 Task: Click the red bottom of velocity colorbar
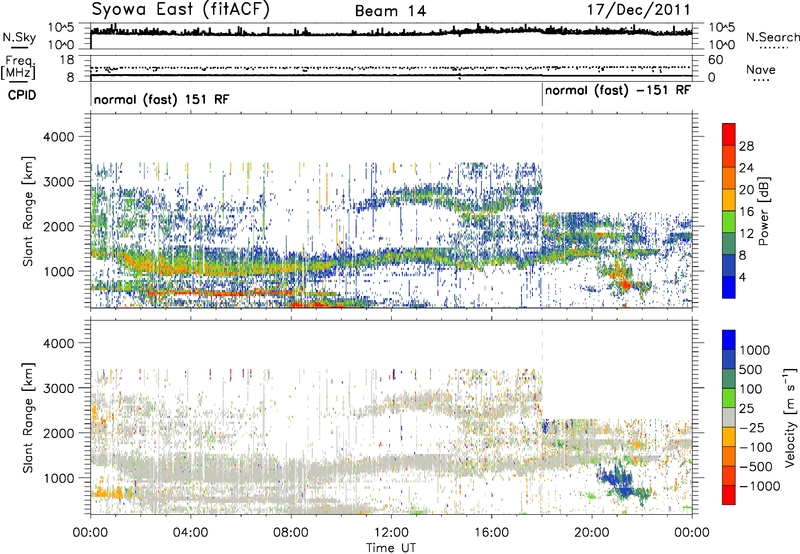729,495
